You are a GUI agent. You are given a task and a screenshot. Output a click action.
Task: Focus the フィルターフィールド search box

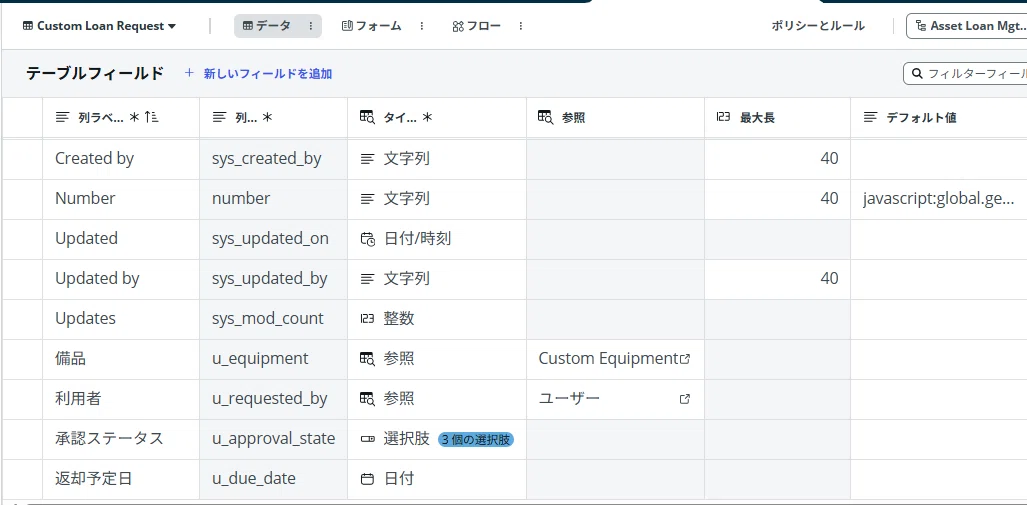pos(965,73)
